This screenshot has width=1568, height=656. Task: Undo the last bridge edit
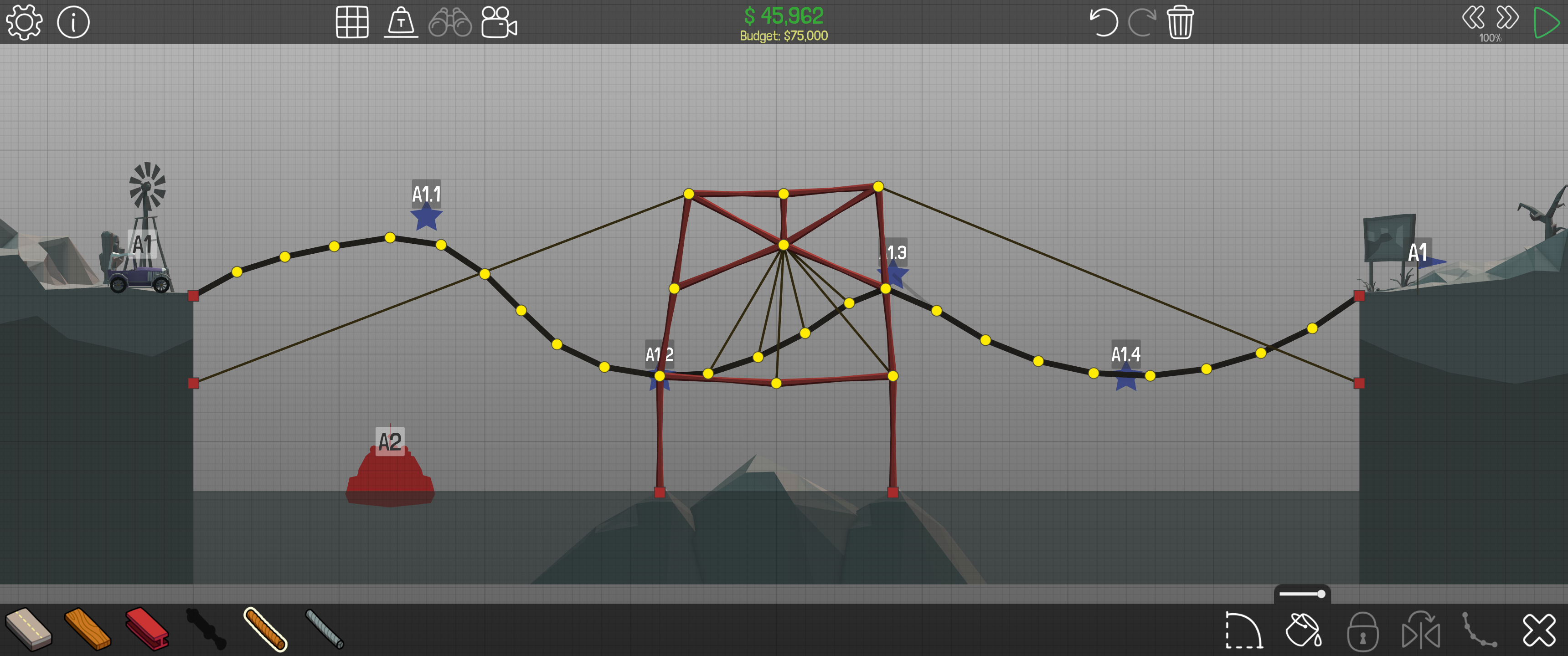click(1103, 22)
